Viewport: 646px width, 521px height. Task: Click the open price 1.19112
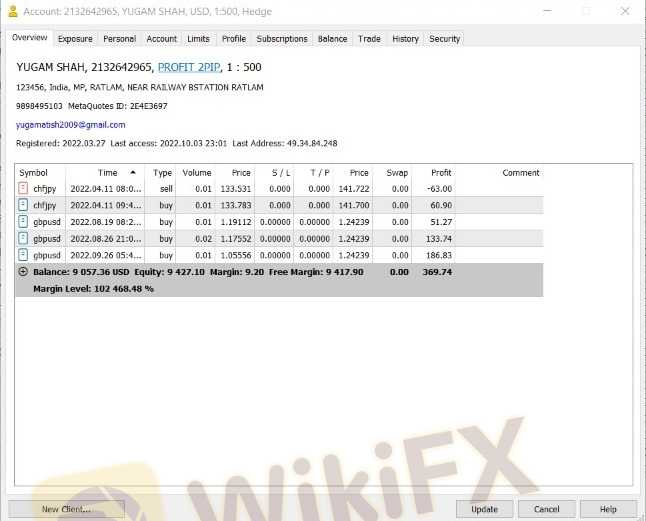tap(236, 222)
